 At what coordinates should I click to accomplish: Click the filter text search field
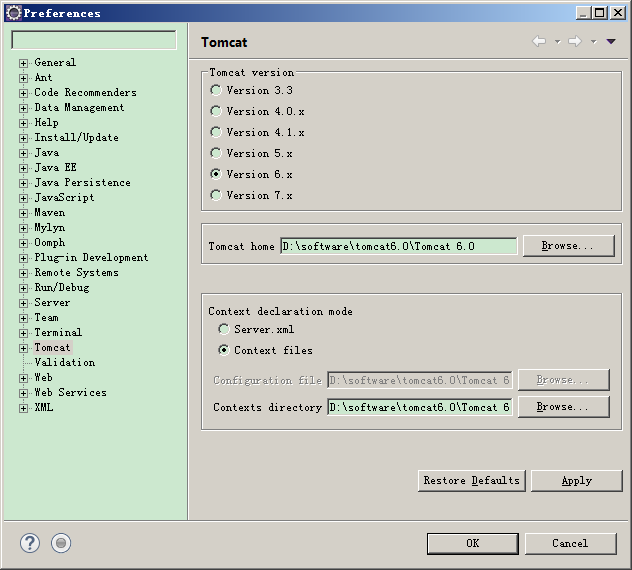coord(94,40)
